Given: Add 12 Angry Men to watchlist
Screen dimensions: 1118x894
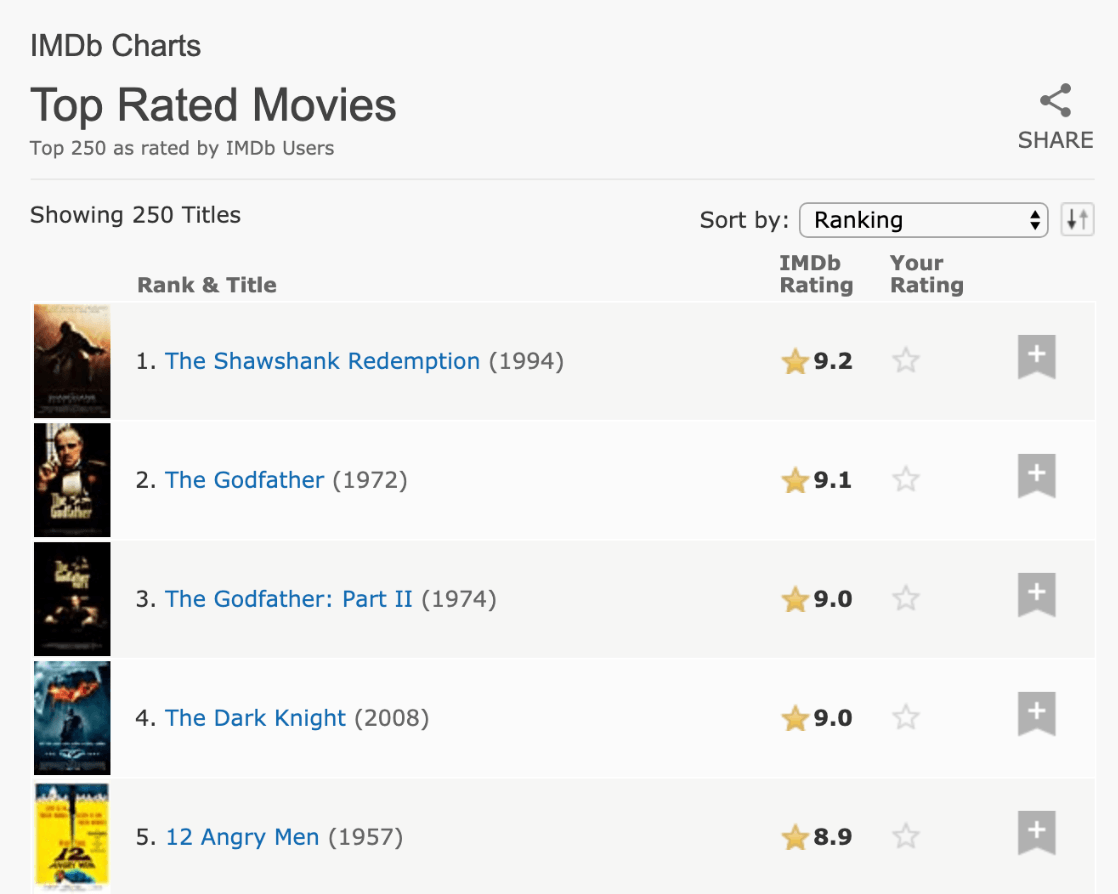Looking at the screenshot, I should click(x=1037, y=832).
